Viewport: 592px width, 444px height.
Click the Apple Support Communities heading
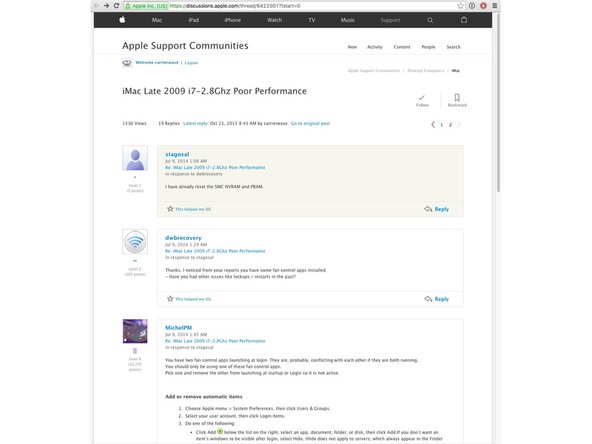[185, 46]
